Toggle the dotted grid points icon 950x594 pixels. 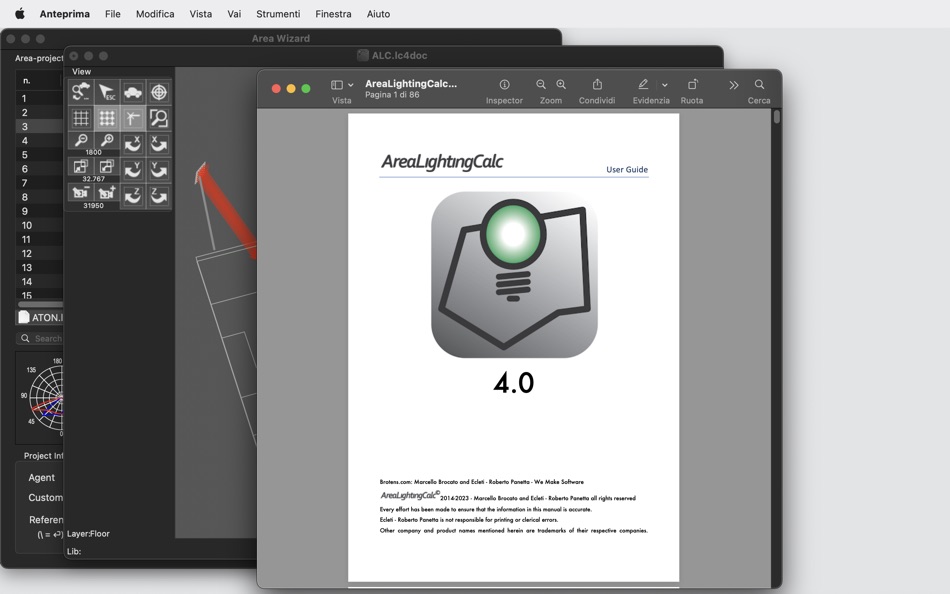coord(107,118)
